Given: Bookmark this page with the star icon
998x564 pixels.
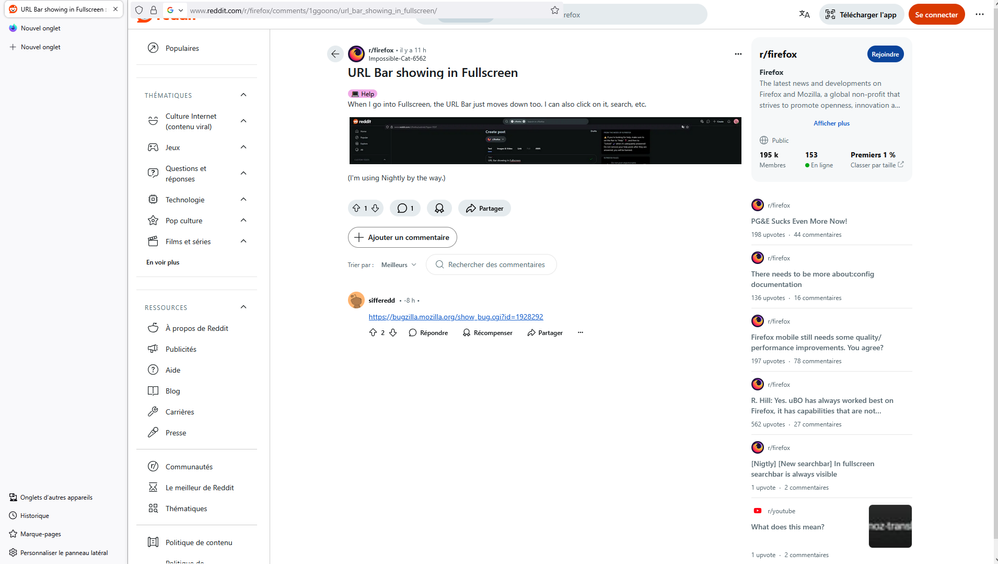Looking at the screenshot, I should (x=555, y=11).
